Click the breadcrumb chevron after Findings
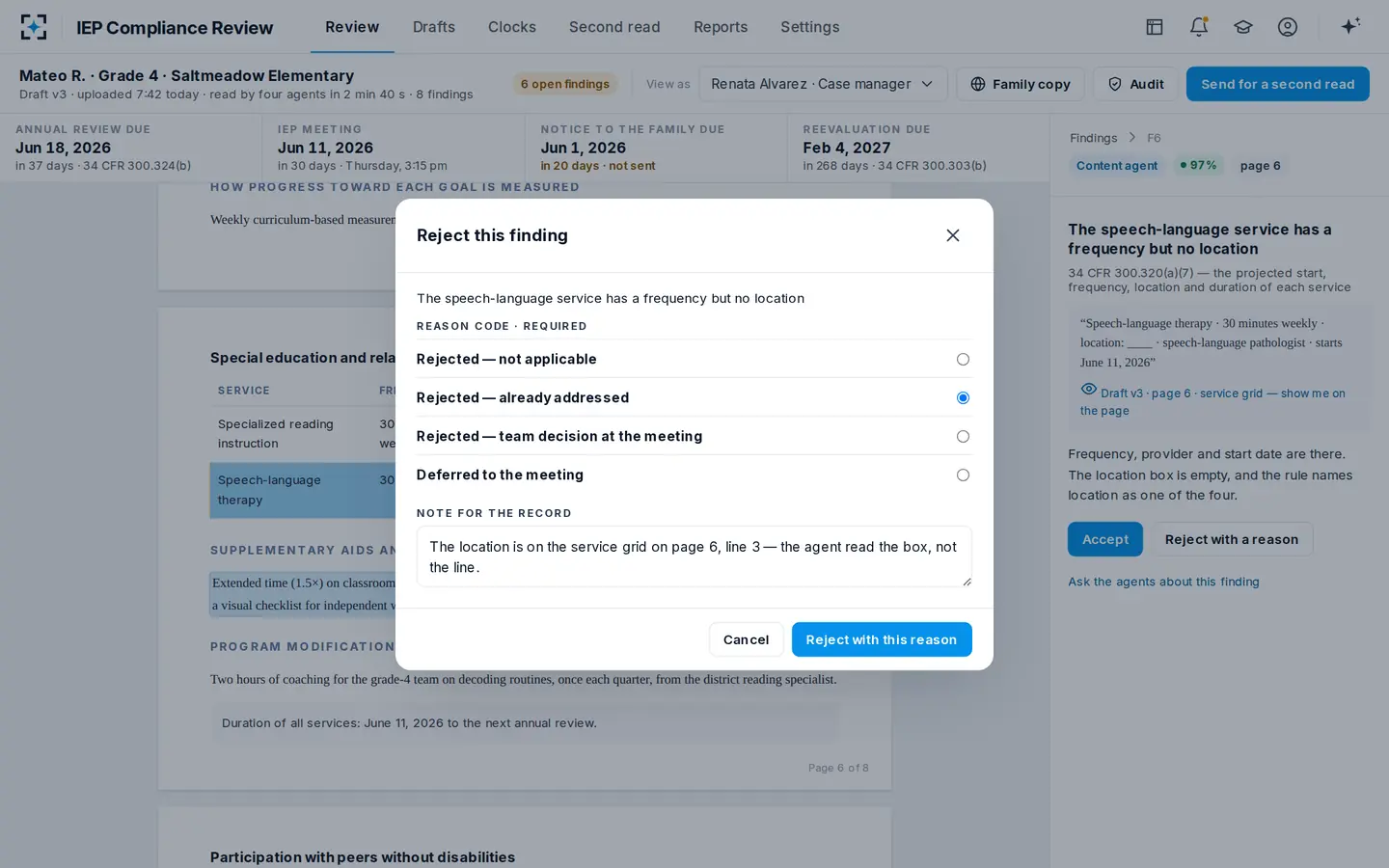This screenshot has width=1389, height=868. point(1132,138)
